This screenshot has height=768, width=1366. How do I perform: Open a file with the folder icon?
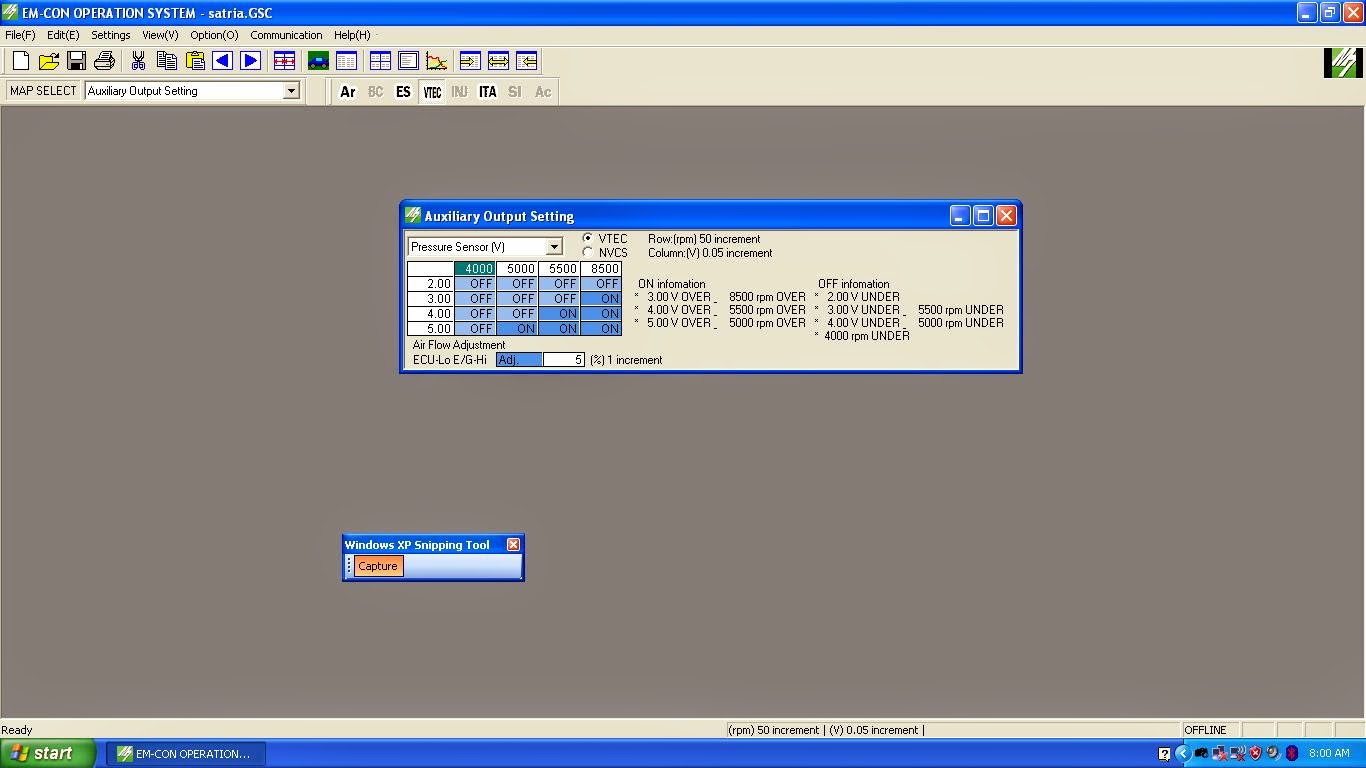(48, 61)
